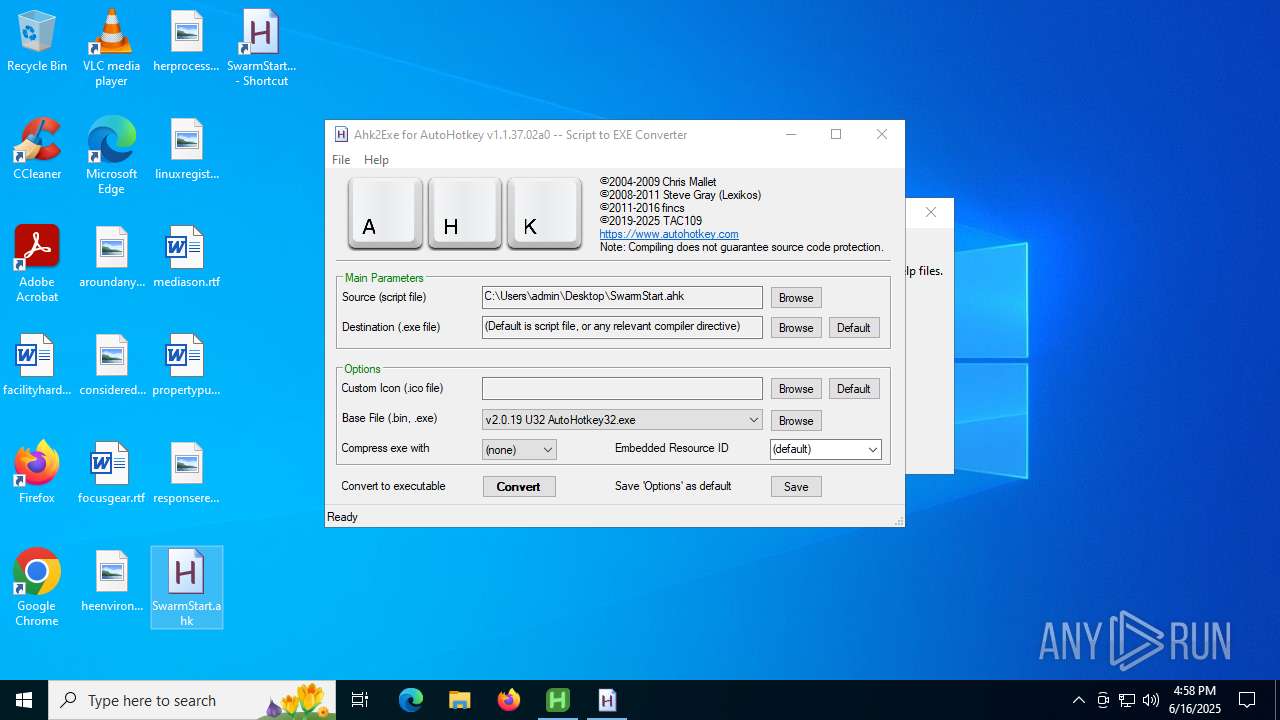Open Task View from the taskbar
Image resolution: width=1280 pixels, height=720 pixels.
(360, 700)
